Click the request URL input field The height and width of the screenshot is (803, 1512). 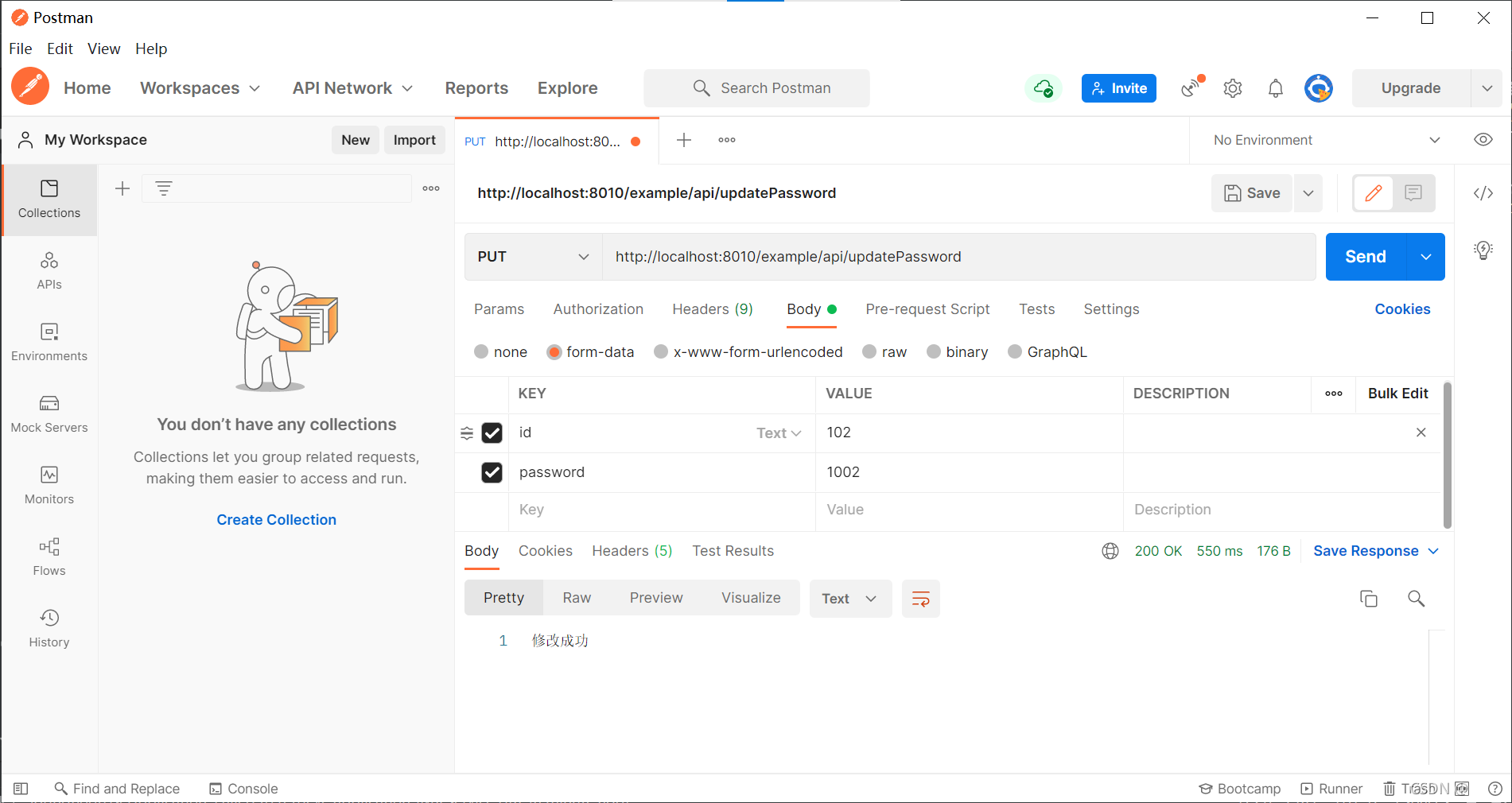958,257
